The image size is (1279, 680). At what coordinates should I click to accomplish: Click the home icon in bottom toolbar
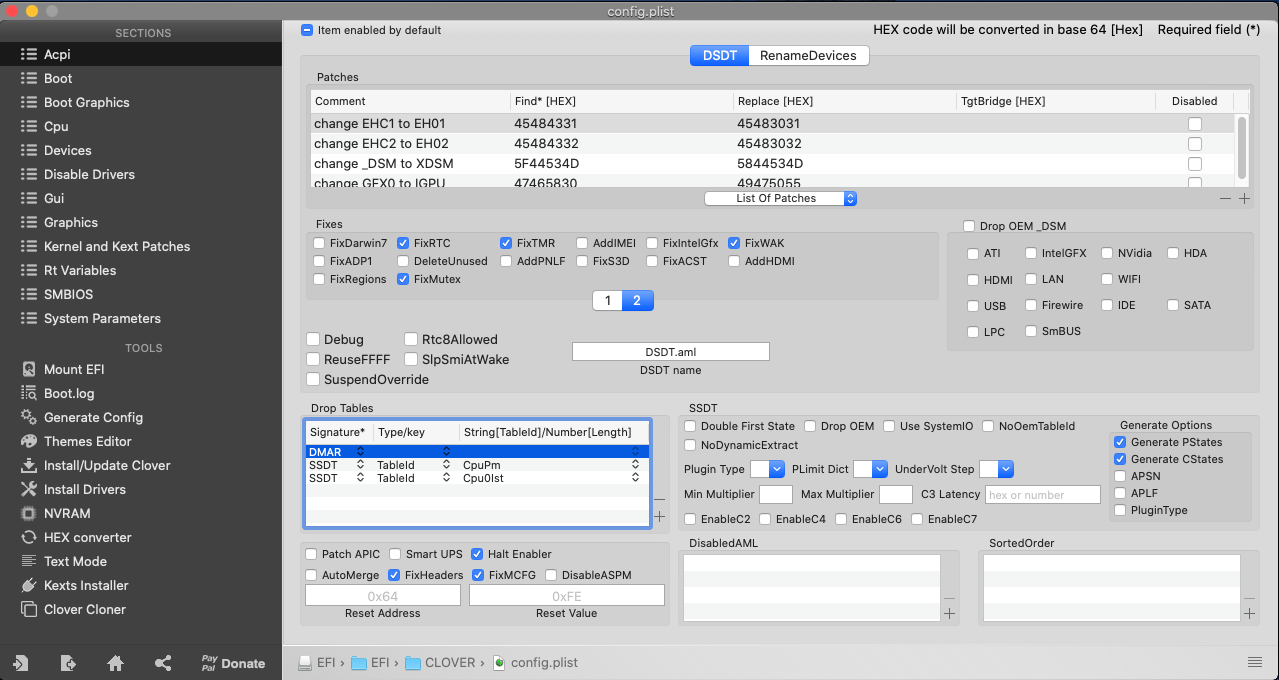(115, 663)
